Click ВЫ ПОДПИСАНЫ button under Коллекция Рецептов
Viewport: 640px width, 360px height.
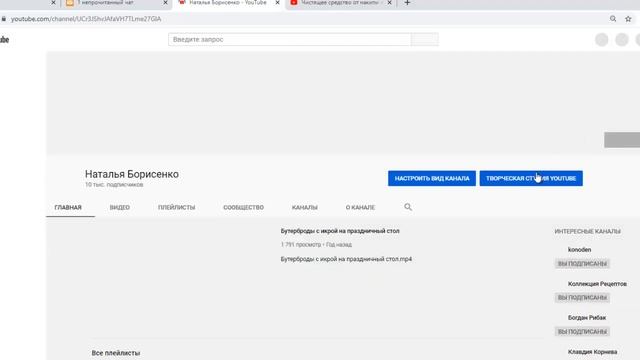click(582, 298)
